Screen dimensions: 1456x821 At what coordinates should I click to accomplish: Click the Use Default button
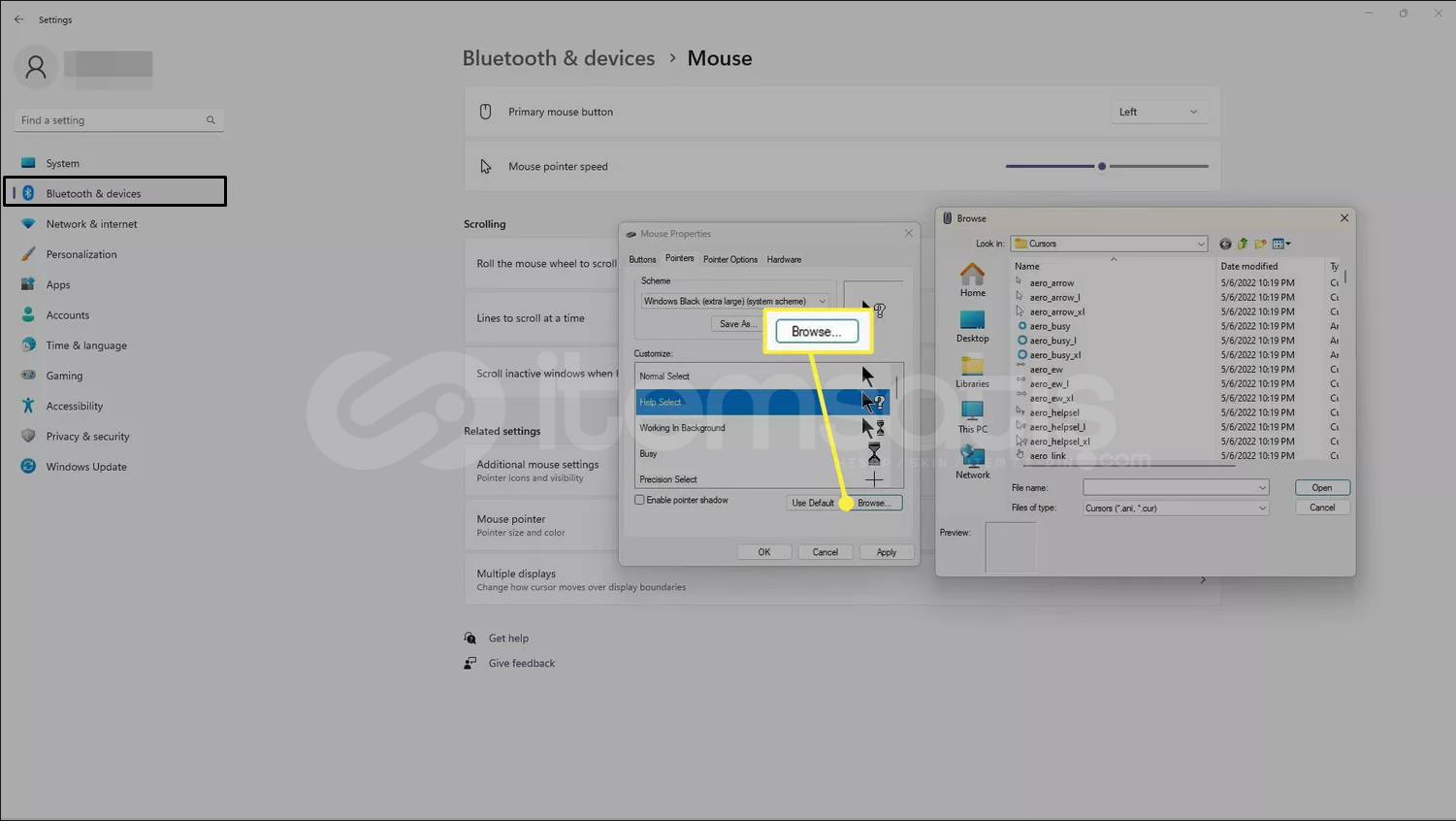(x=812, y=503)
